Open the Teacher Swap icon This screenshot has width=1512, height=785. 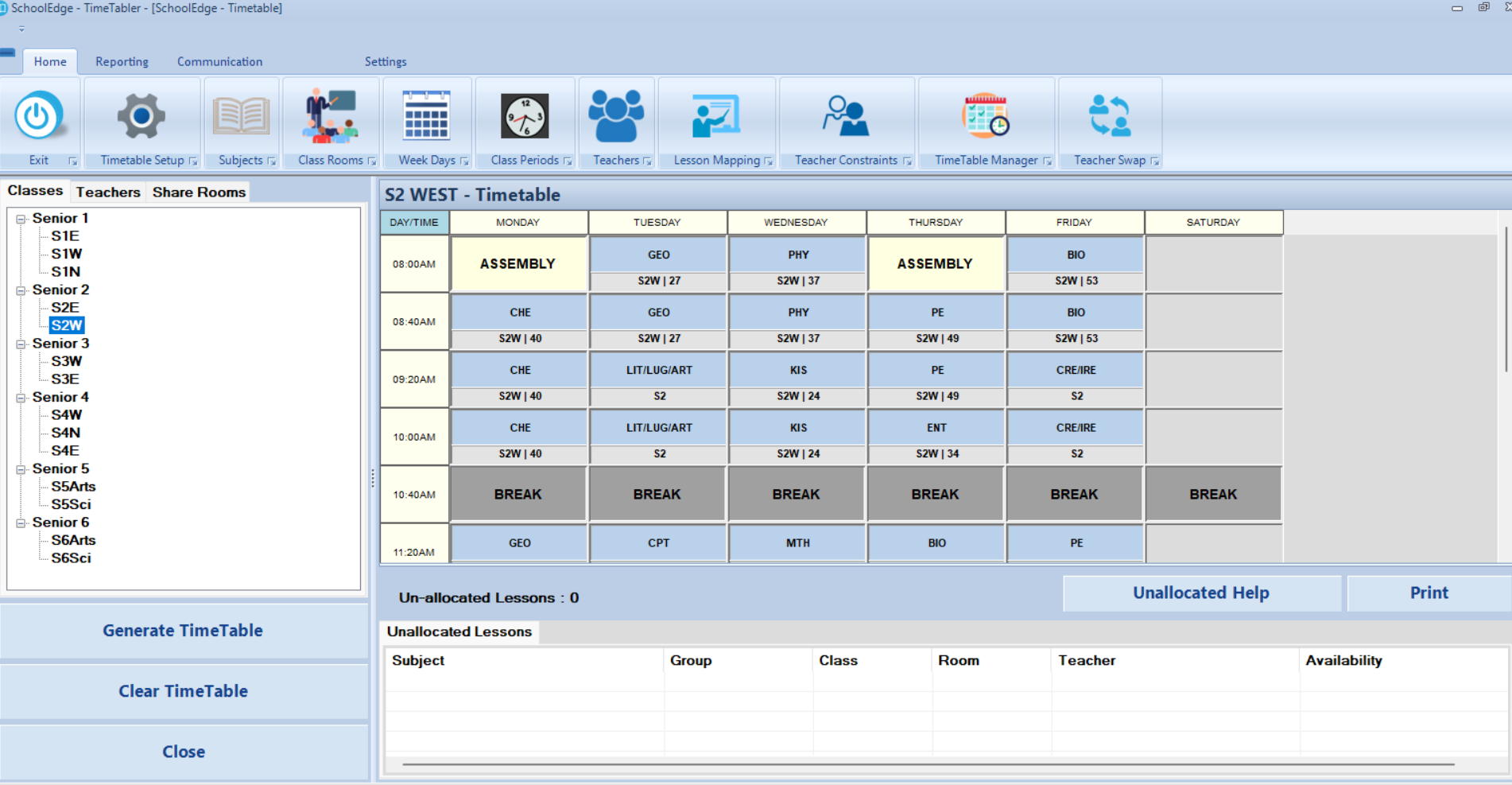click(x=1110, y=116)
